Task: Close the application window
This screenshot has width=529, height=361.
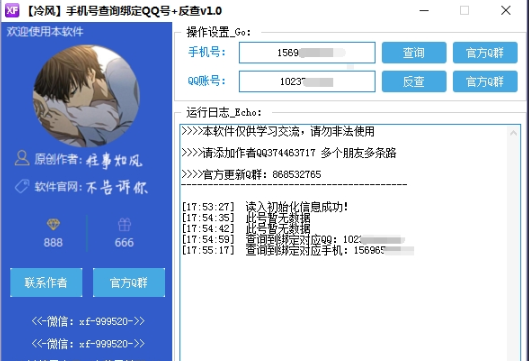Action: (x=506, y=10)
